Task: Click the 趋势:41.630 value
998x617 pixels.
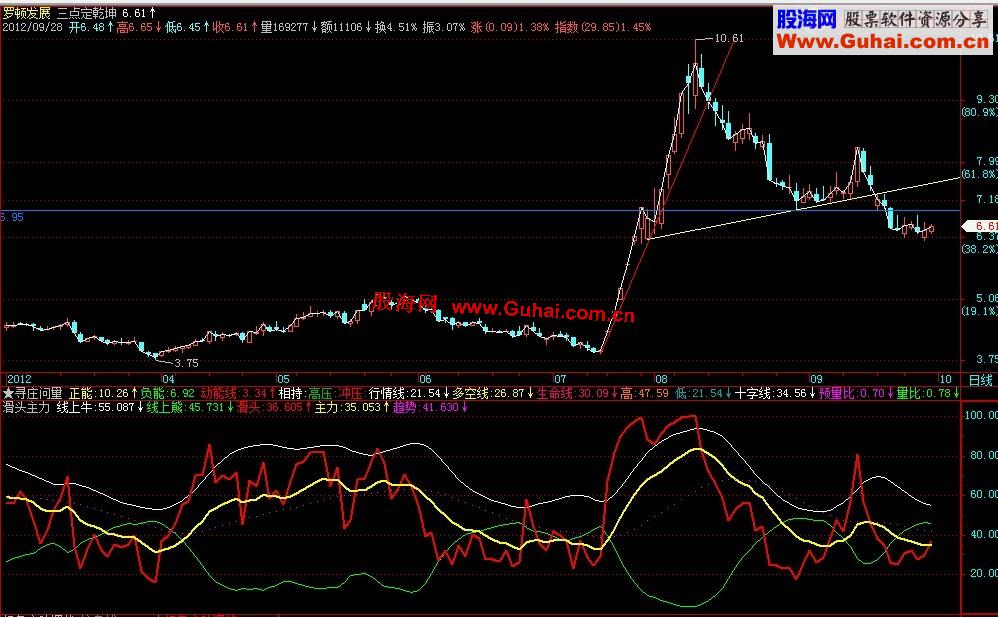Action: (x=425, y=408)
